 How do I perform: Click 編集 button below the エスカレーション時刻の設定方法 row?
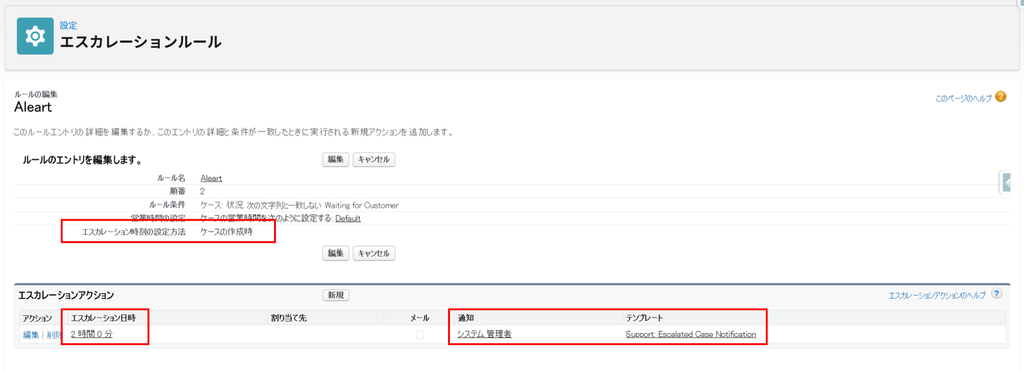click(336, 253)
